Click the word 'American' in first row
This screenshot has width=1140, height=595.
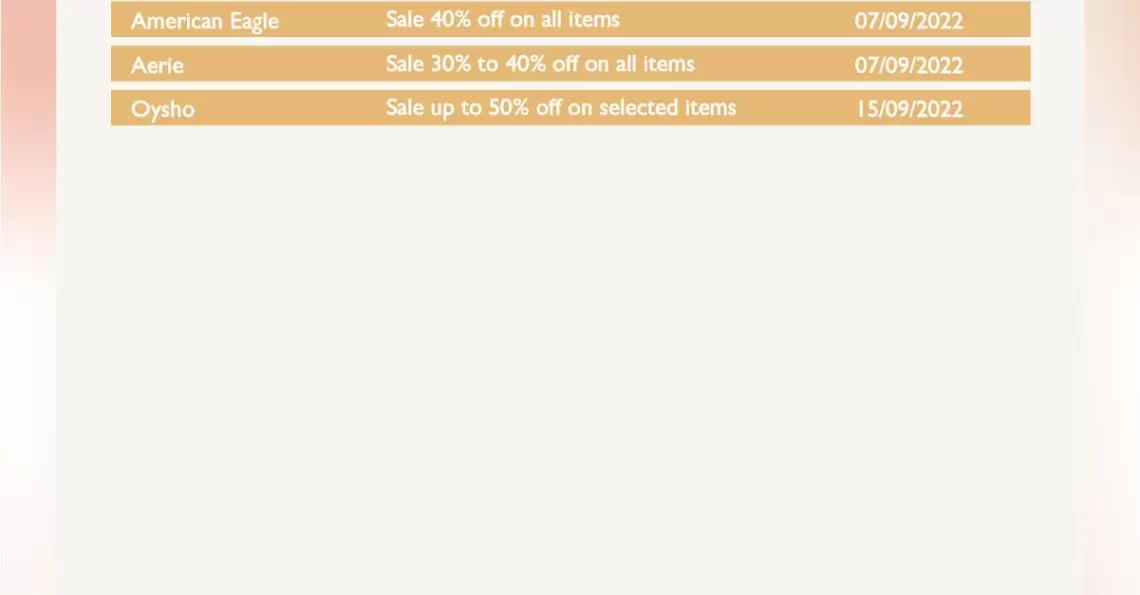(177, 21)
